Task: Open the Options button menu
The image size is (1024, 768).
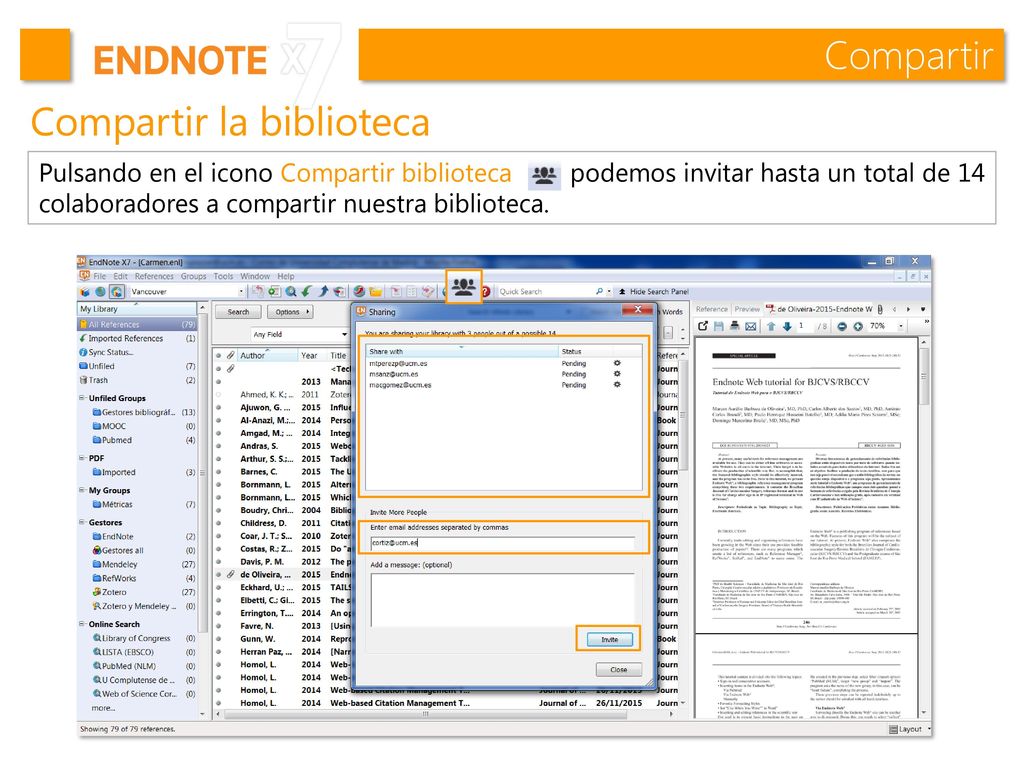Action: [291, 312]
